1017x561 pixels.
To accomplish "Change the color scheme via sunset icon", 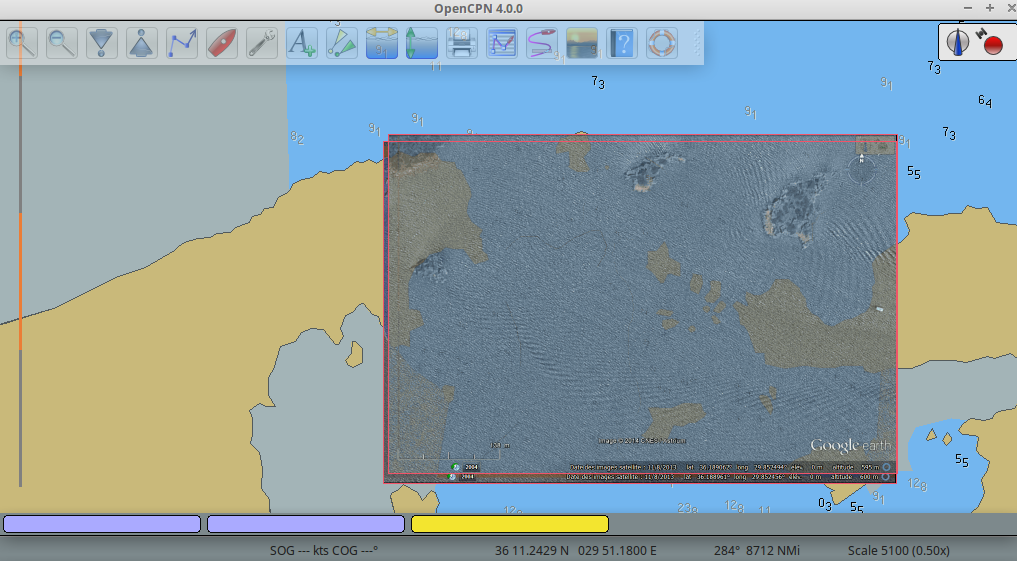I will [581, 43].
